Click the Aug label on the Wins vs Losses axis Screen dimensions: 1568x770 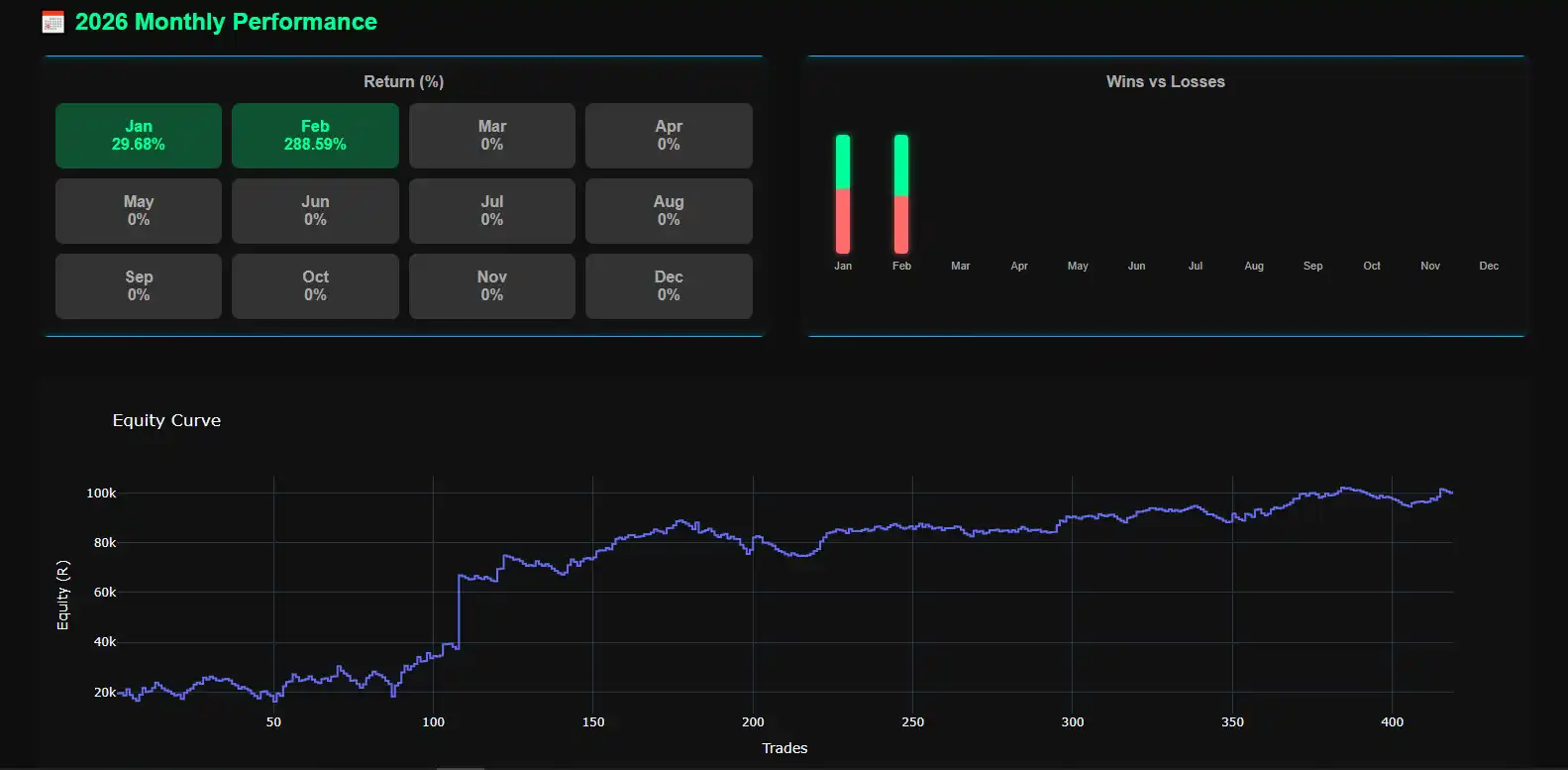pyautogui.click(x=1254, y=266)
